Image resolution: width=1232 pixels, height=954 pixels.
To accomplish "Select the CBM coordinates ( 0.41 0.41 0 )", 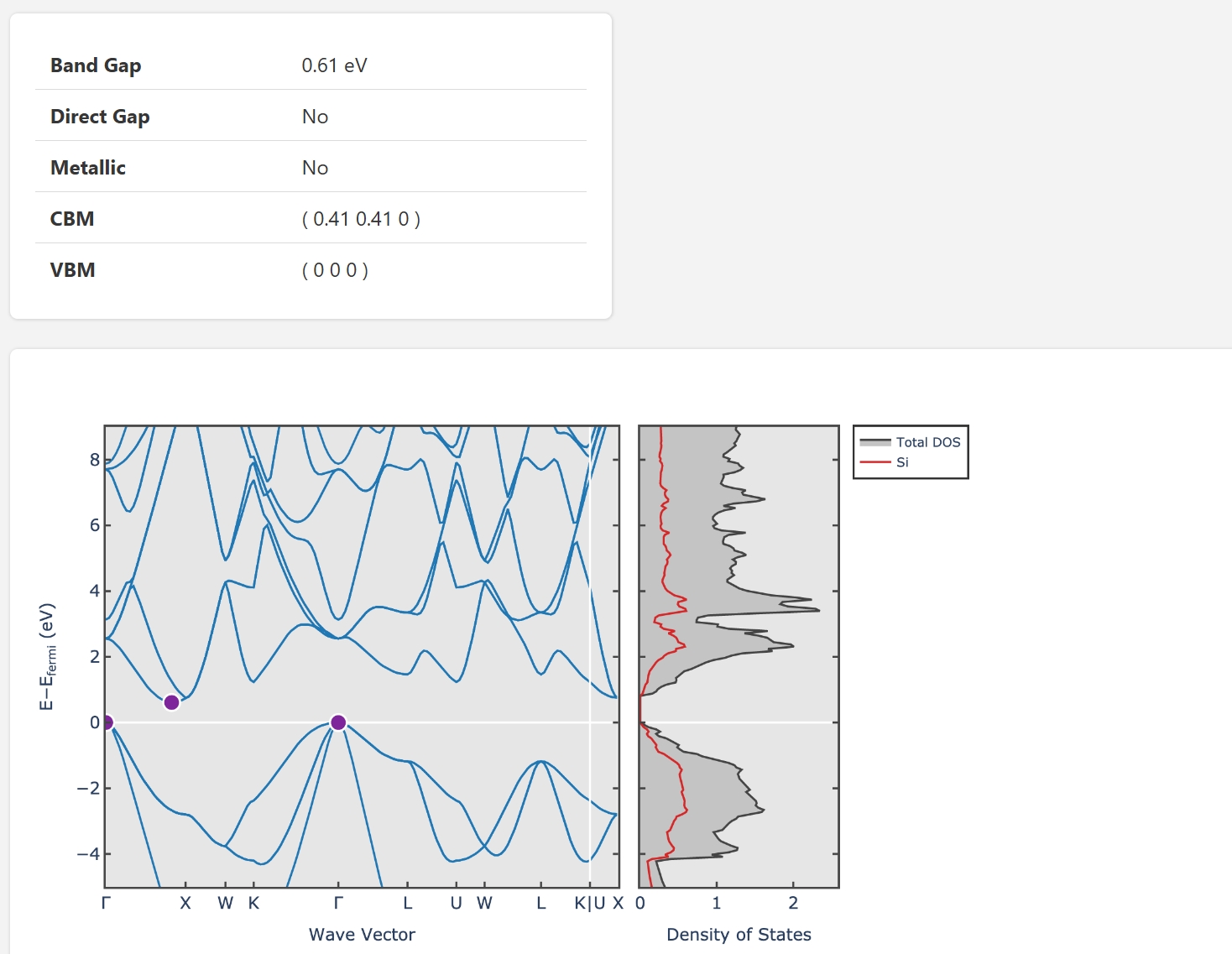I will 361,219.
